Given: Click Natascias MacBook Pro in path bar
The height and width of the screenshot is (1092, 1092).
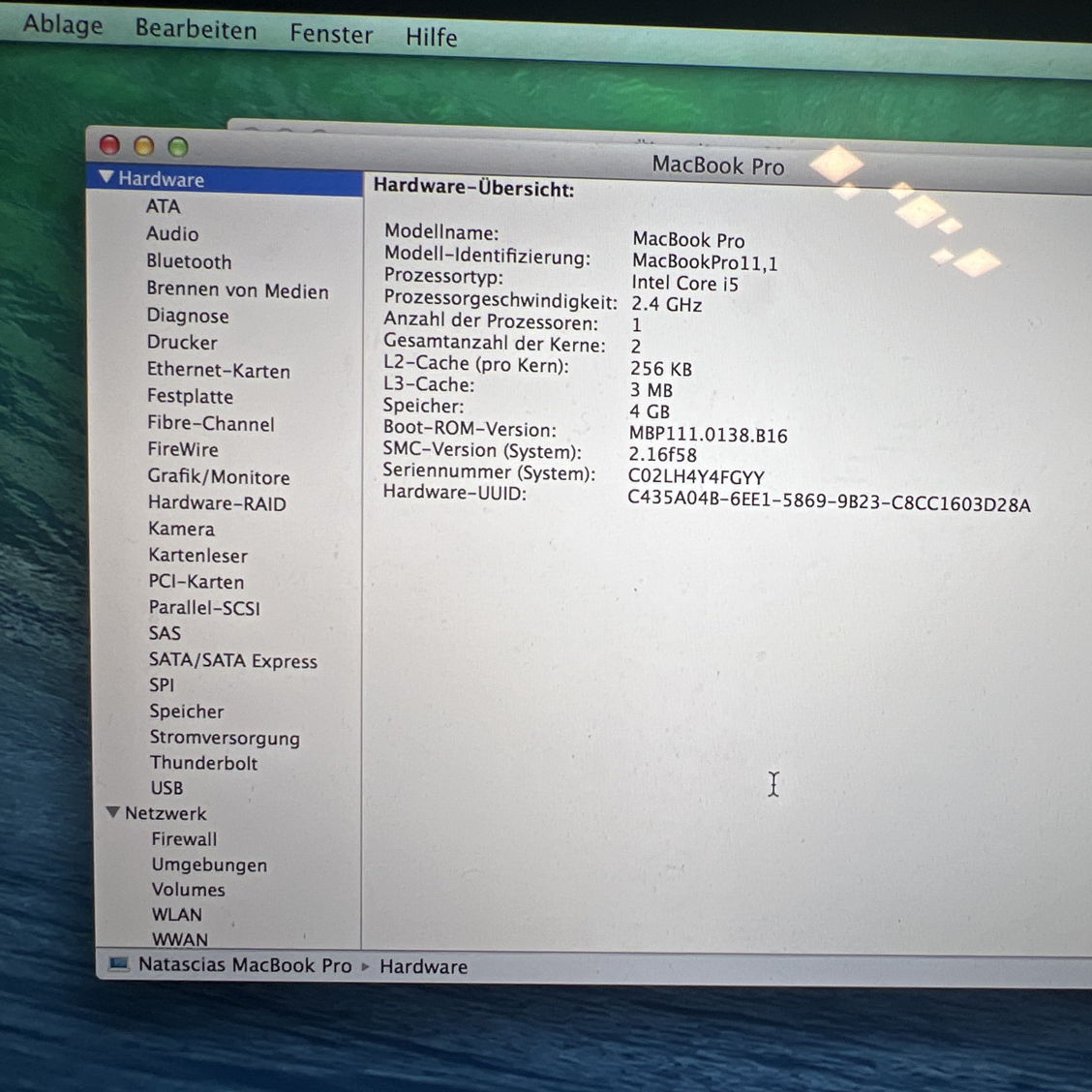Looking at the screenshot, I should tap(245, 965).
